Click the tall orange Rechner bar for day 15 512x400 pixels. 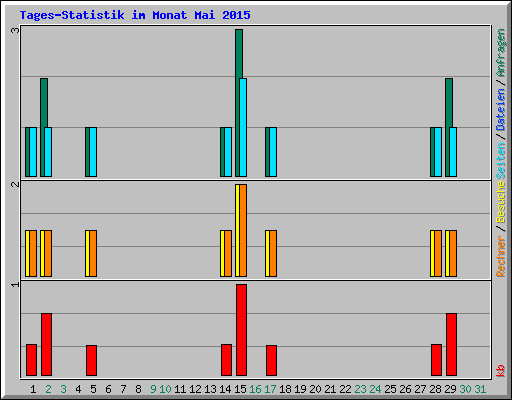pos(243,230)
